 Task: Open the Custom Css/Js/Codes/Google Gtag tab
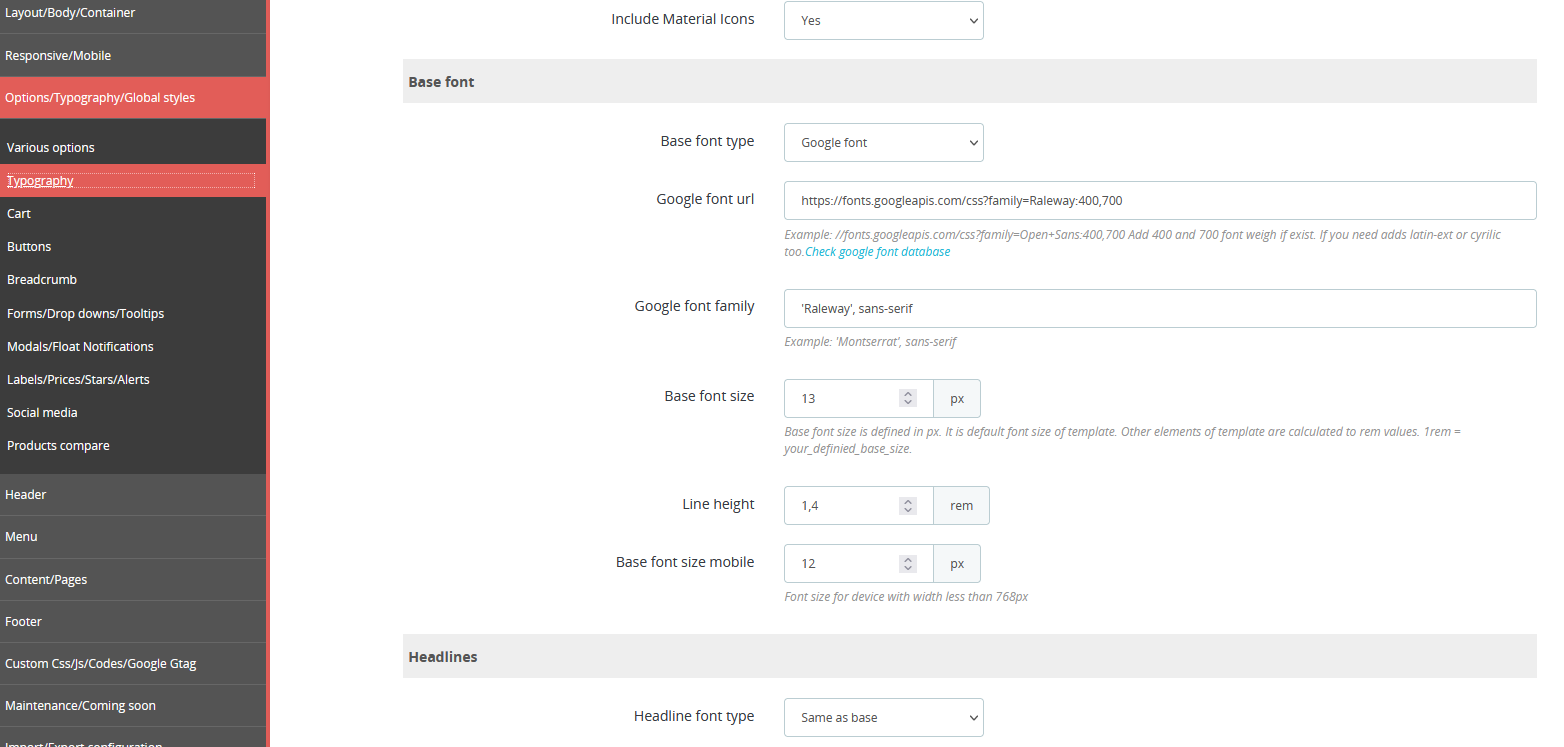(101, 663)
